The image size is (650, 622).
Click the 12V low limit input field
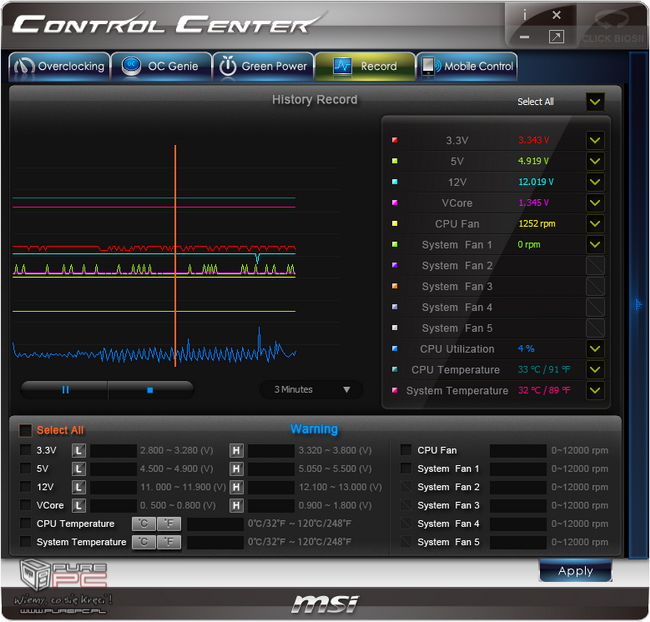click(114, 487)
